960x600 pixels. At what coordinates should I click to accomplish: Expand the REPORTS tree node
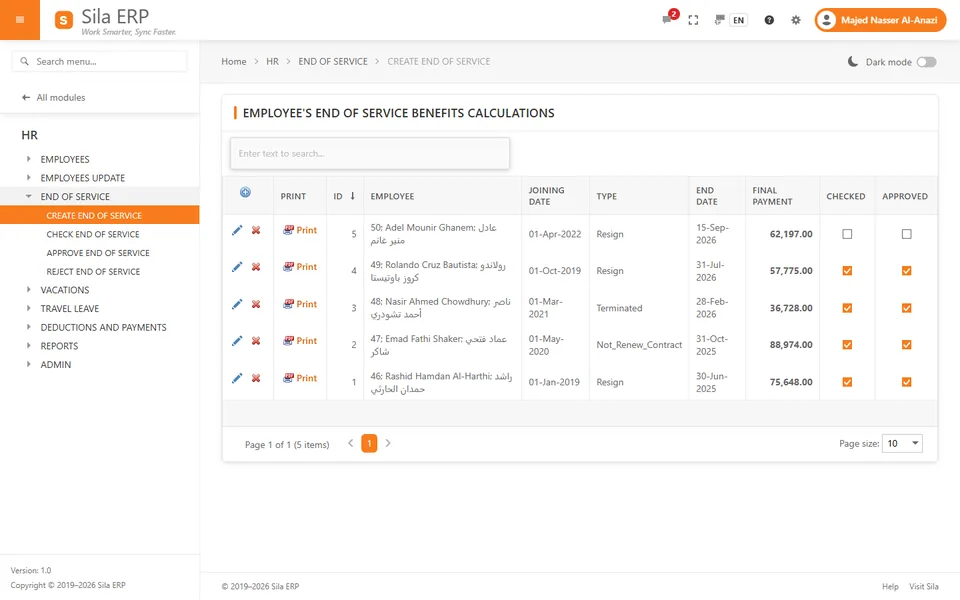28,346
